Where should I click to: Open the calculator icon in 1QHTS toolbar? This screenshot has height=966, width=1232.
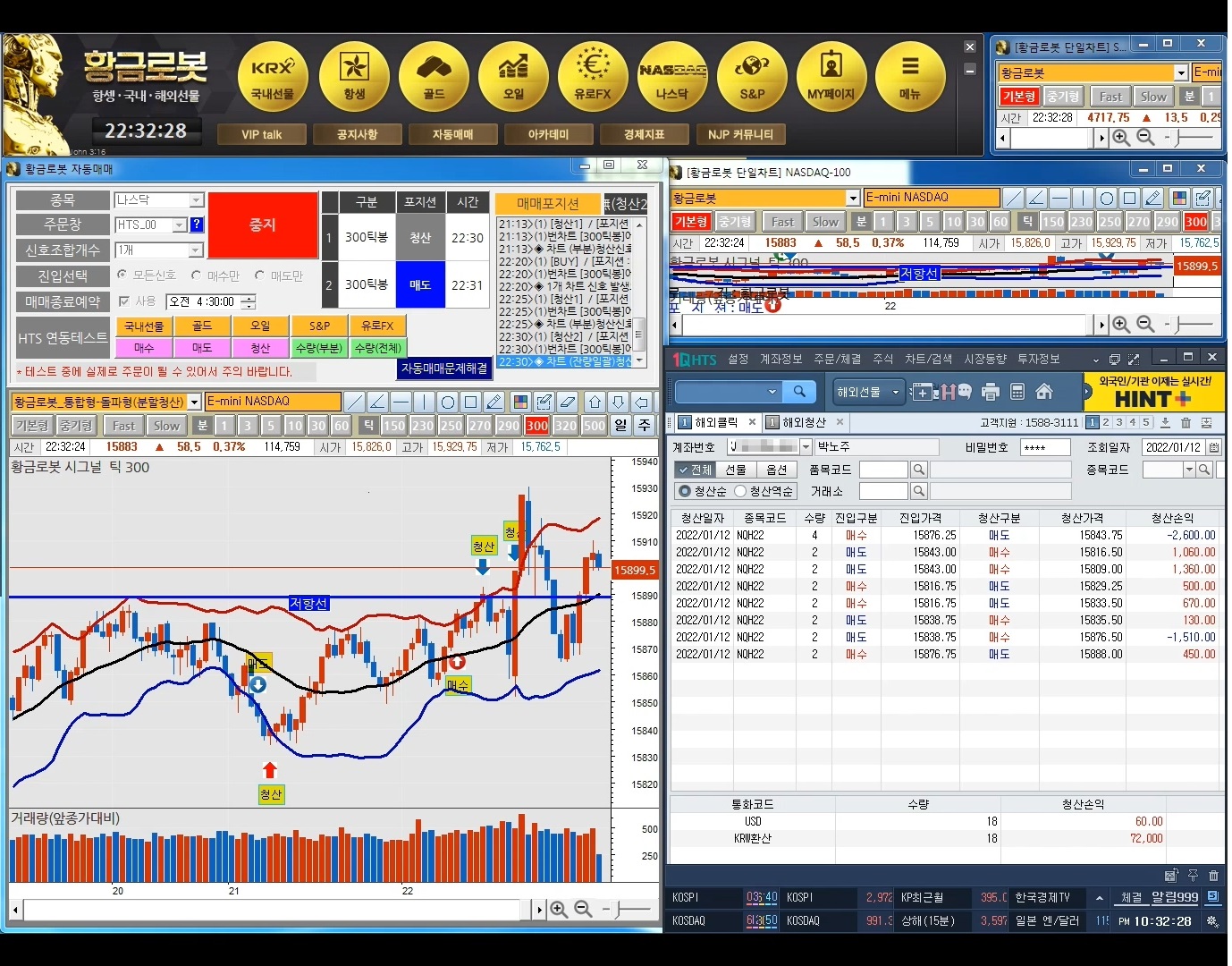click(1017, 392)
